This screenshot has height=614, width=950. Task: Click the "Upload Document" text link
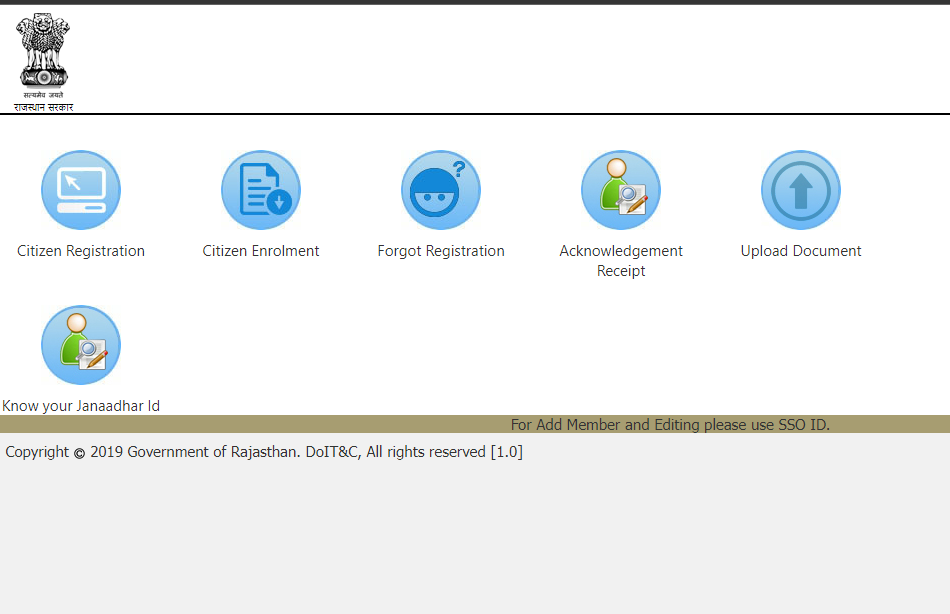pyautogui.click(x=801, y=251)
